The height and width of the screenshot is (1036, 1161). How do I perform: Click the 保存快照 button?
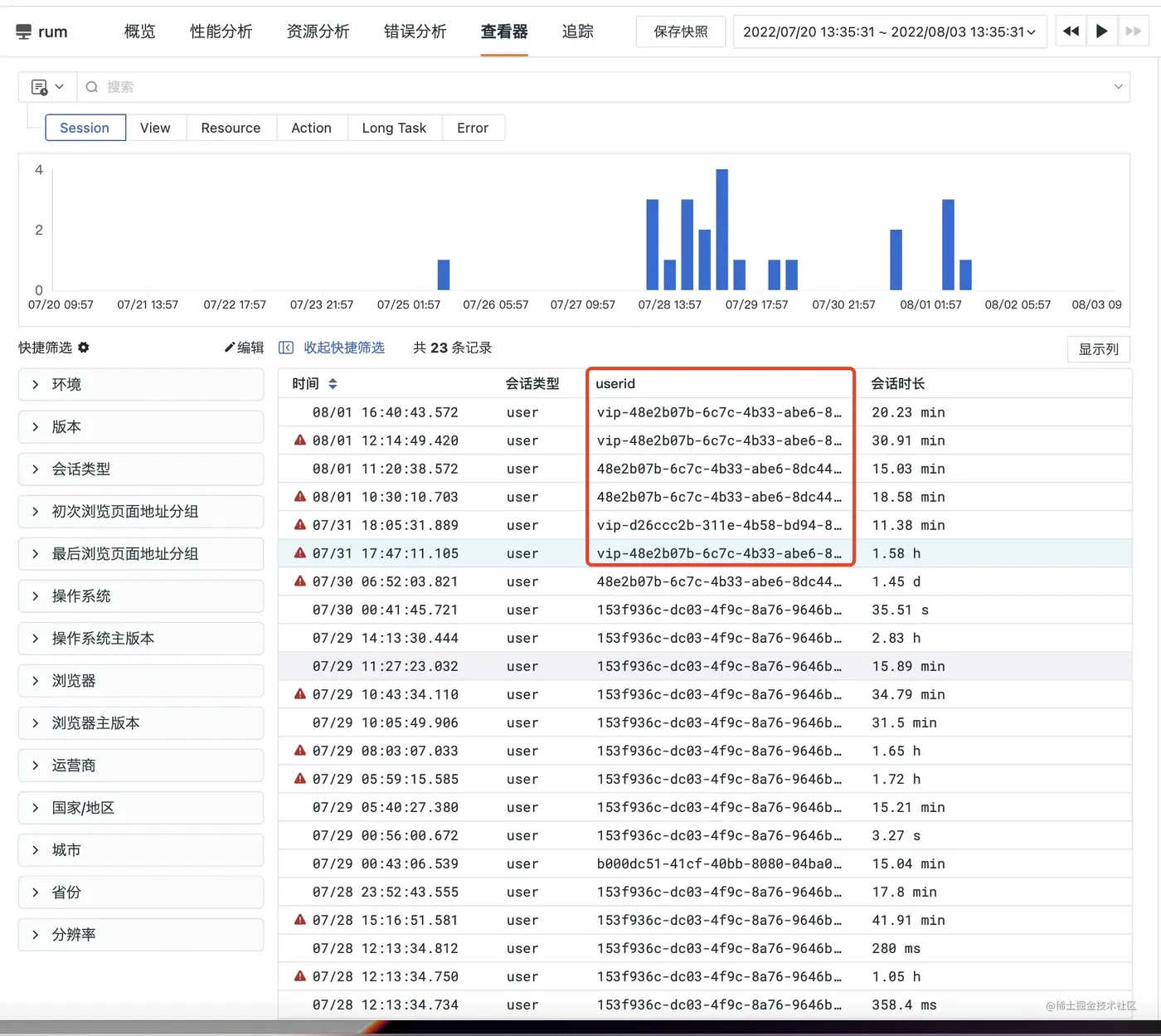point(681,32)
